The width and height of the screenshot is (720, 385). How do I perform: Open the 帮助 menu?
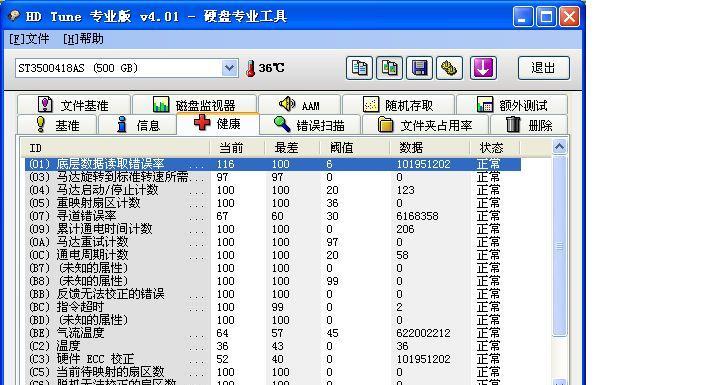point(83,39)
